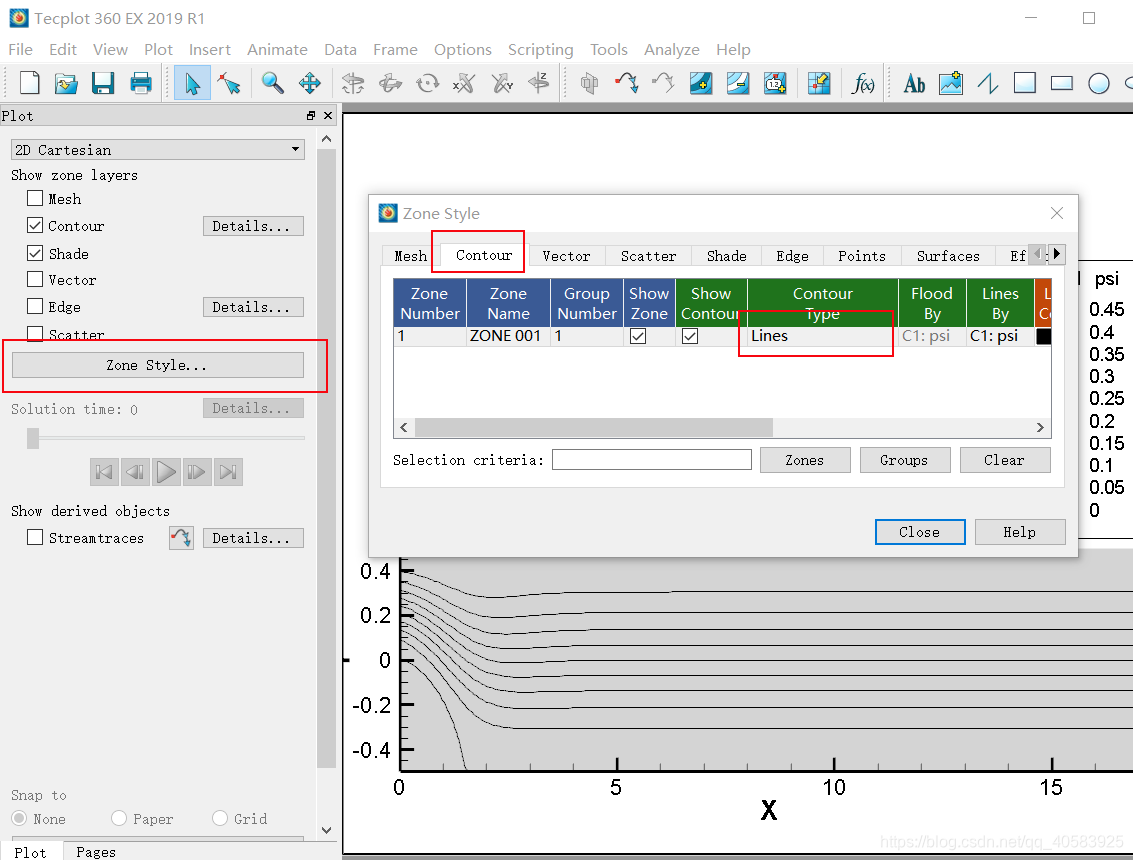Select rotate about Y axis tool
The width and height of the screenshot is (1133, 860).
pyautogui.click(x=501, y=83)
